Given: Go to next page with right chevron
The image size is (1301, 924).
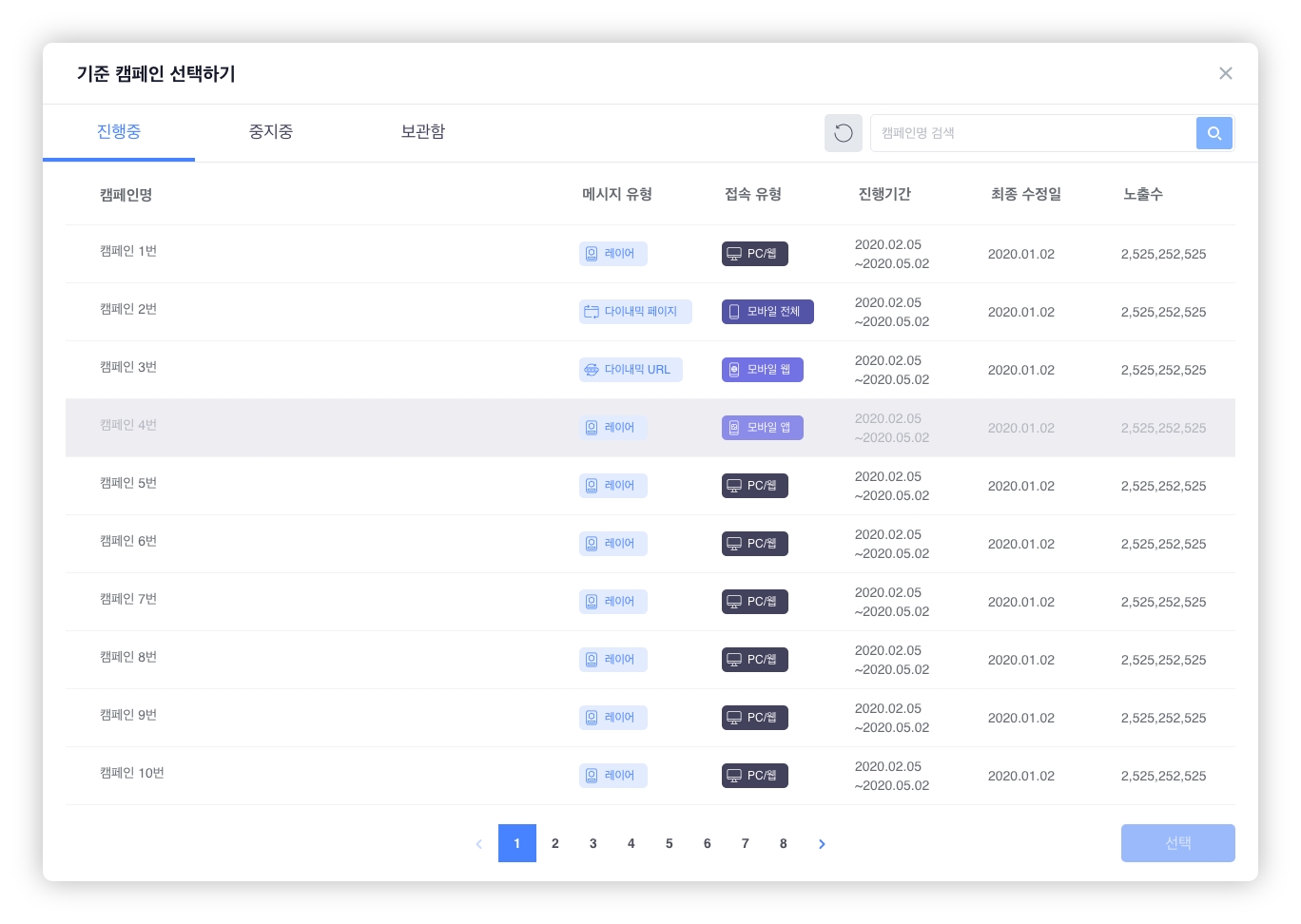Looking at the screenshot, I should (x=822, y=844).
